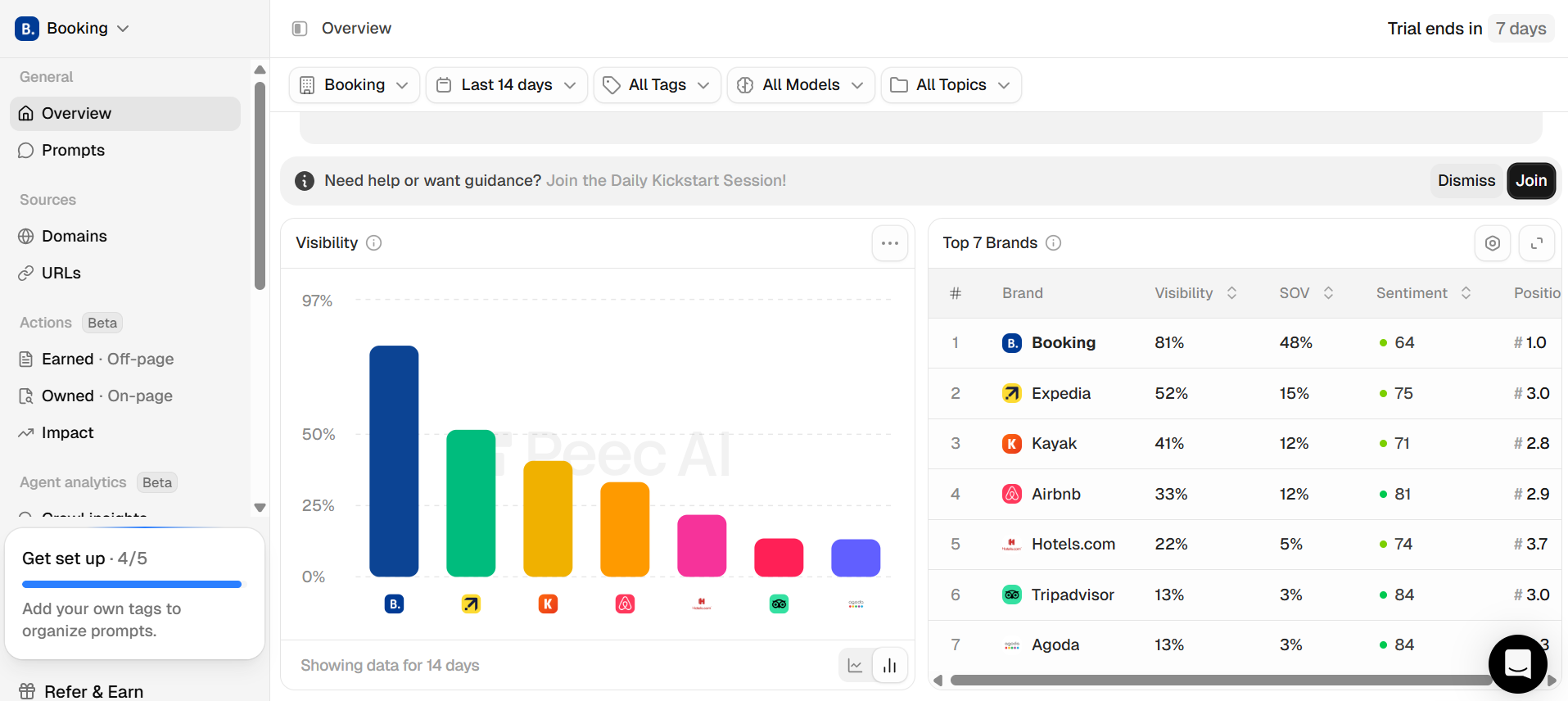This screenshot has width=1568, height=701.
Task: Expand the Top 7 Brands table
Action: (x=1536, y=243)
